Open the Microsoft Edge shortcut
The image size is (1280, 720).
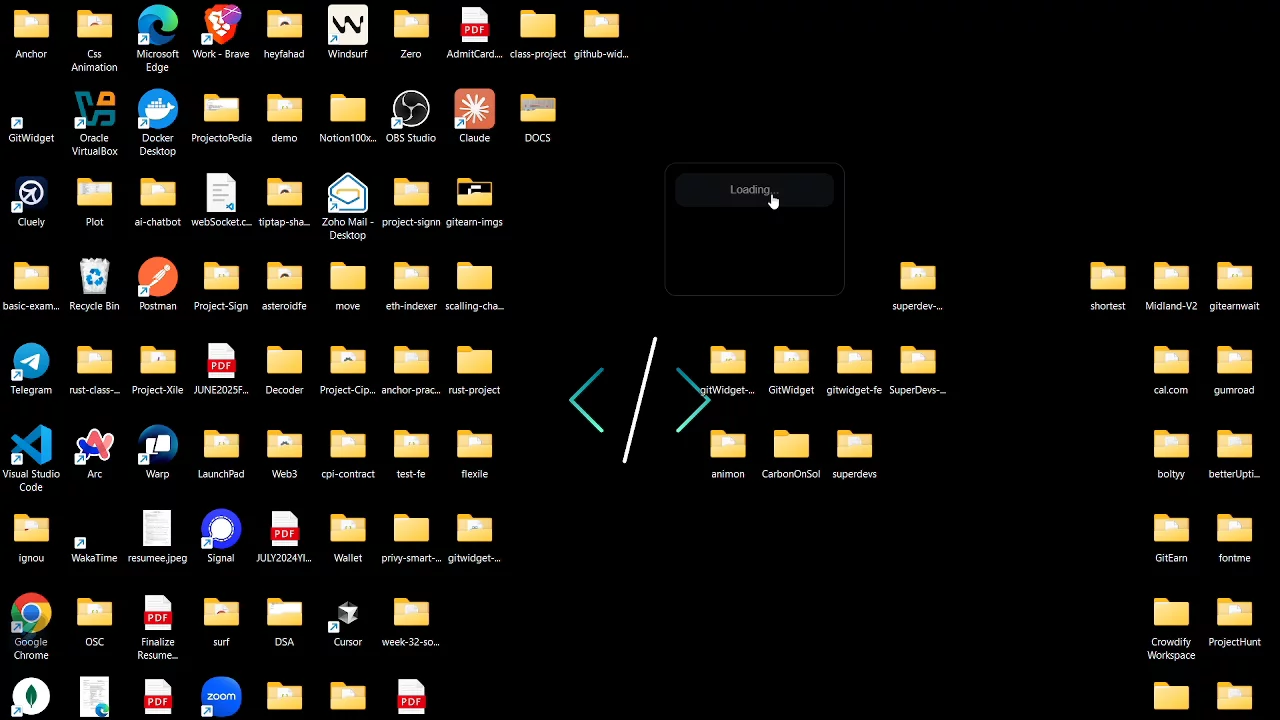(157, 26)
